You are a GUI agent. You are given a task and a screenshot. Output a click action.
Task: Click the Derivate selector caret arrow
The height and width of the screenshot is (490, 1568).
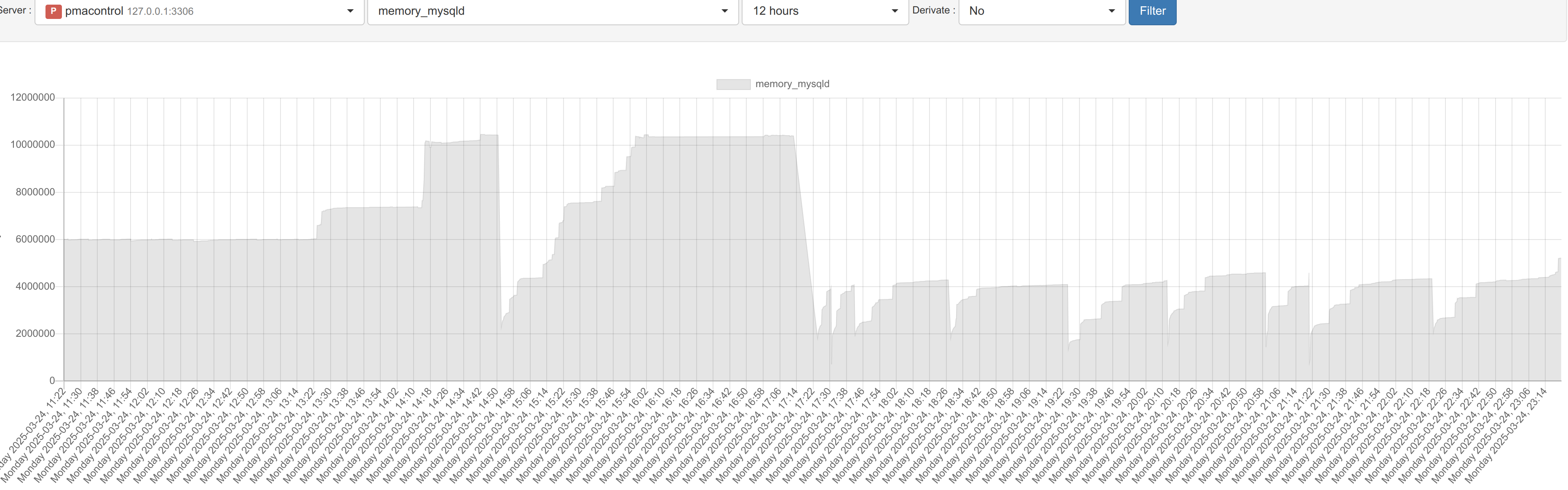tap(1111, 11)
